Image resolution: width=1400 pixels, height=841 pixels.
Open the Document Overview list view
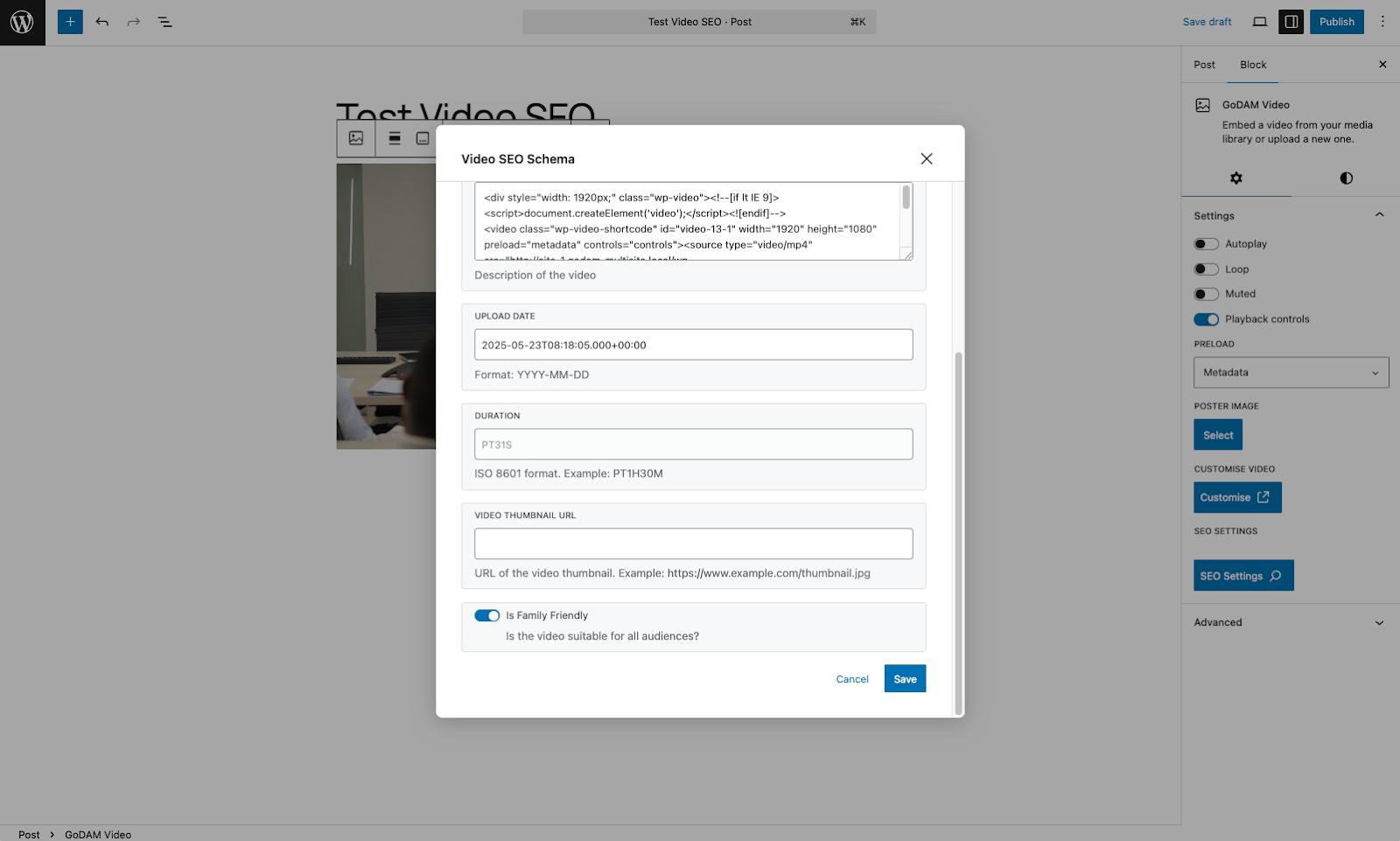point(164,22)
